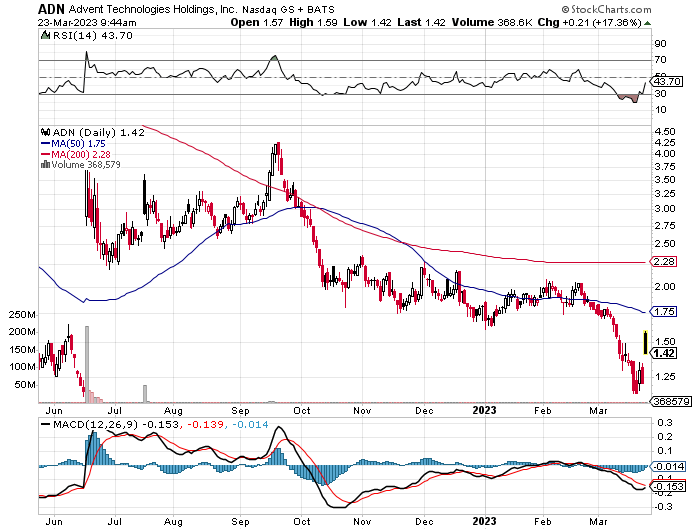695x532 pixels.
Task: Click the blue MA(50) line swatch
Action: (46, 144)
